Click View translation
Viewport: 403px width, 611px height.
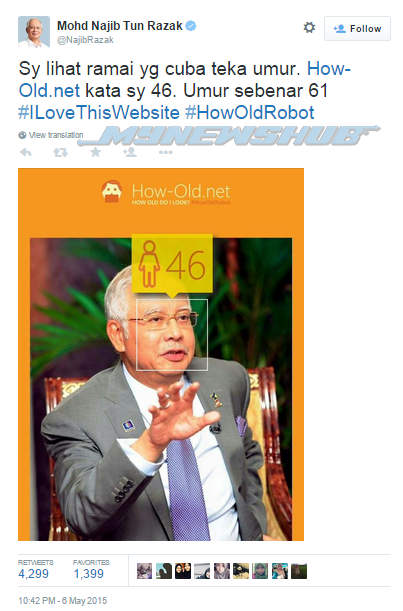pos(56,135)
